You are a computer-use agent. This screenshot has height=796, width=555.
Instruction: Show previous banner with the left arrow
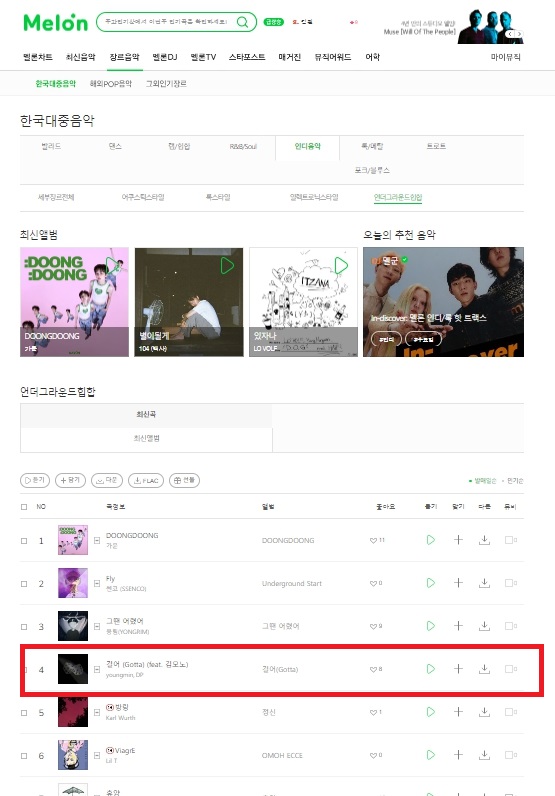click(510, 34)
